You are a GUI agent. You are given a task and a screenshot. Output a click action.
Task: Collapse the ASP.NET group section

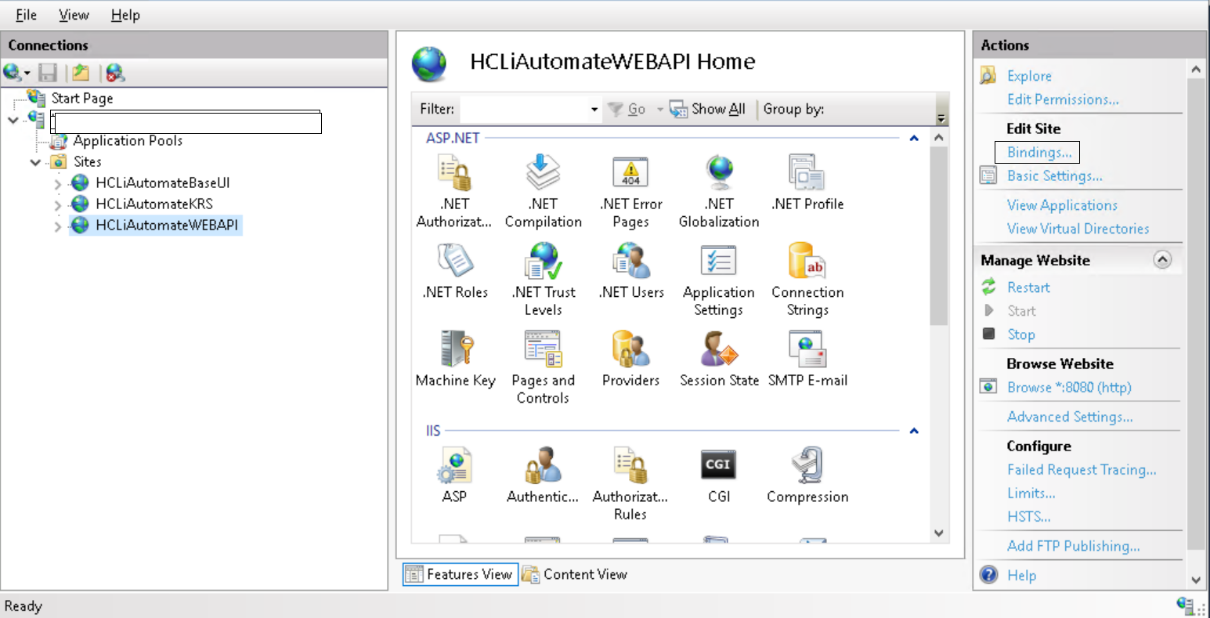(x=913, y=138)
